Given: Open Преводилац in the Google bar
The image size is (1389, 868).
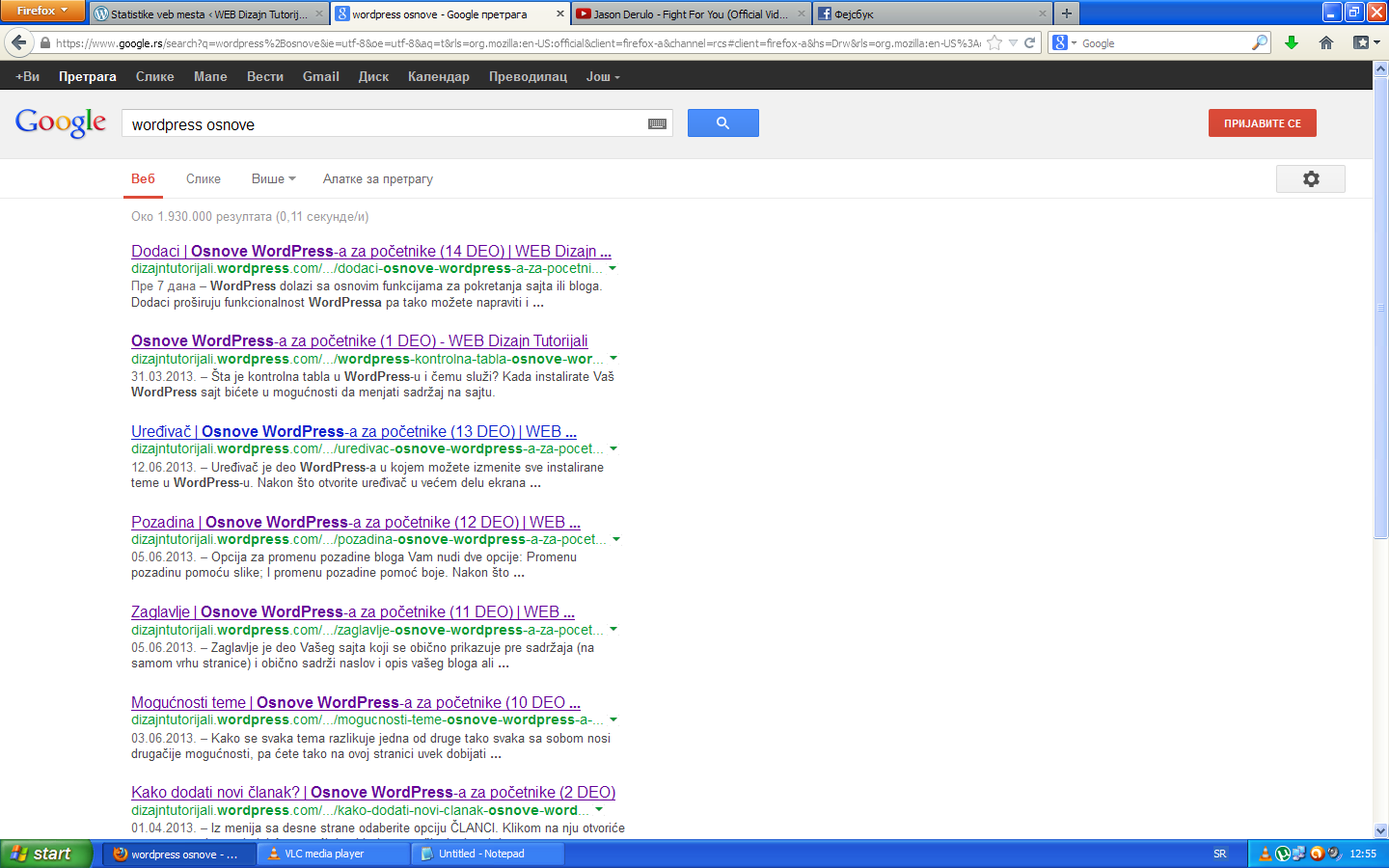Looking at the screenshot, I should (x=528, y=76).
